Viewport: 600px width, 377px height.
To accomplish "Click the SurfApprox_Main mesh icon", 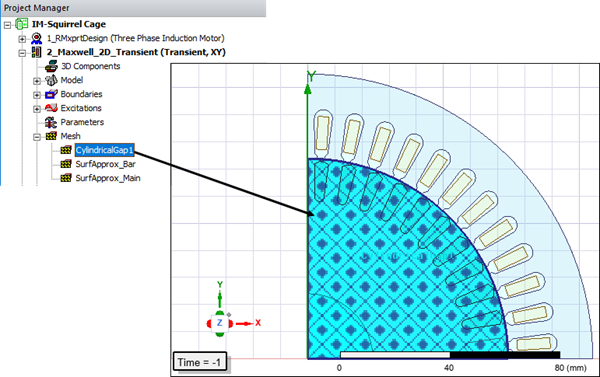I will [66, 178].
